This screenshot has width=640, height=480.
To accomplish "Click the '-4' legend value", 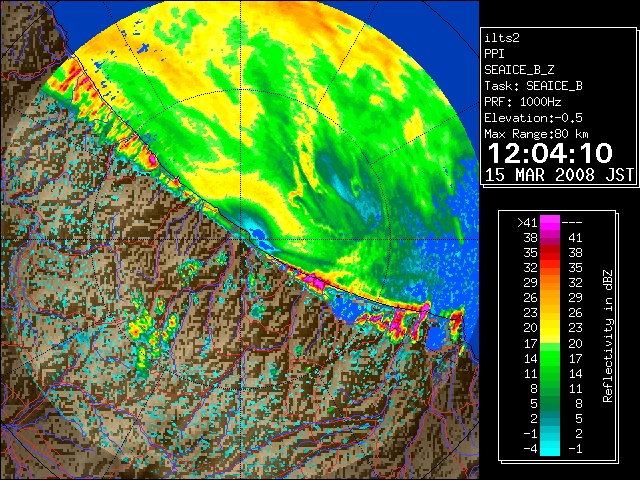I will (x=530, y=449).
